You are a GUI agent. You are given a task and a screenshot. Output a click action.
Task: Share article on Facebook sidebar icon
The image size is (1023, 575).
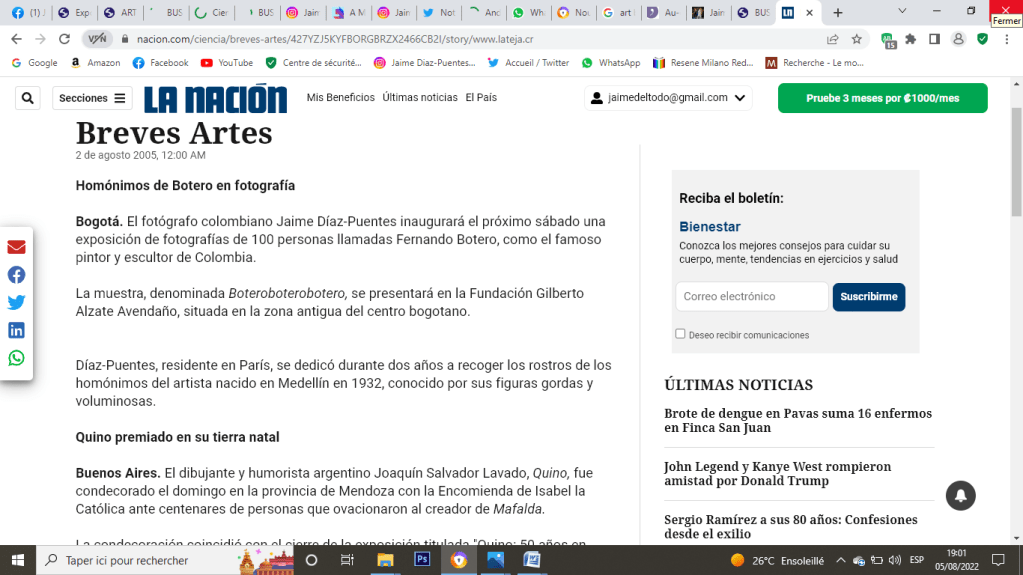[x=17, y=275]
